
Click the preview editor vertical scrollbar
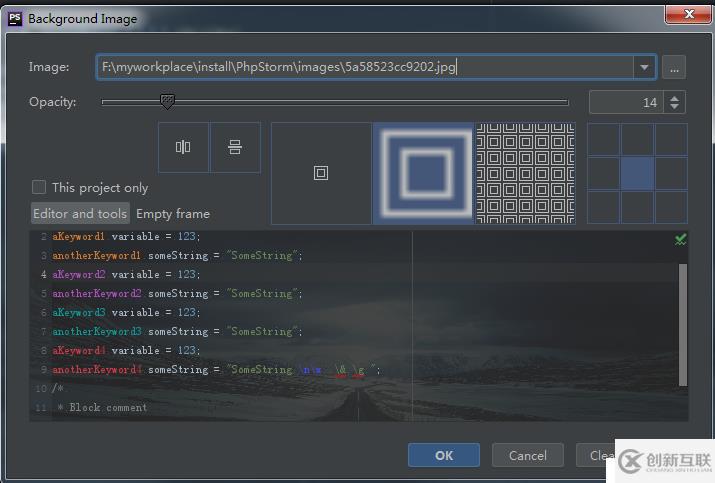coord(683,325)
